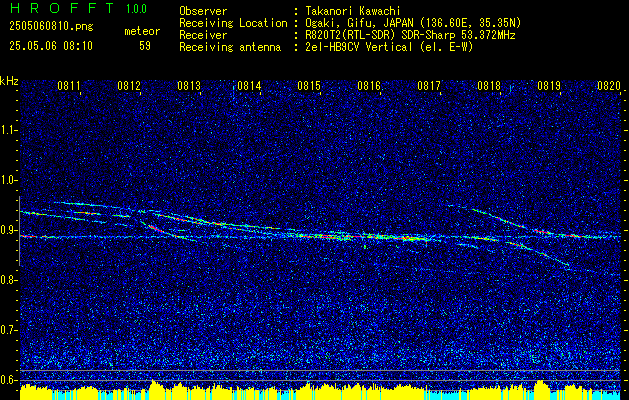The image size is (629, 400).
Task: Click the 'Receiver' field label
Action: pos(203,35)
